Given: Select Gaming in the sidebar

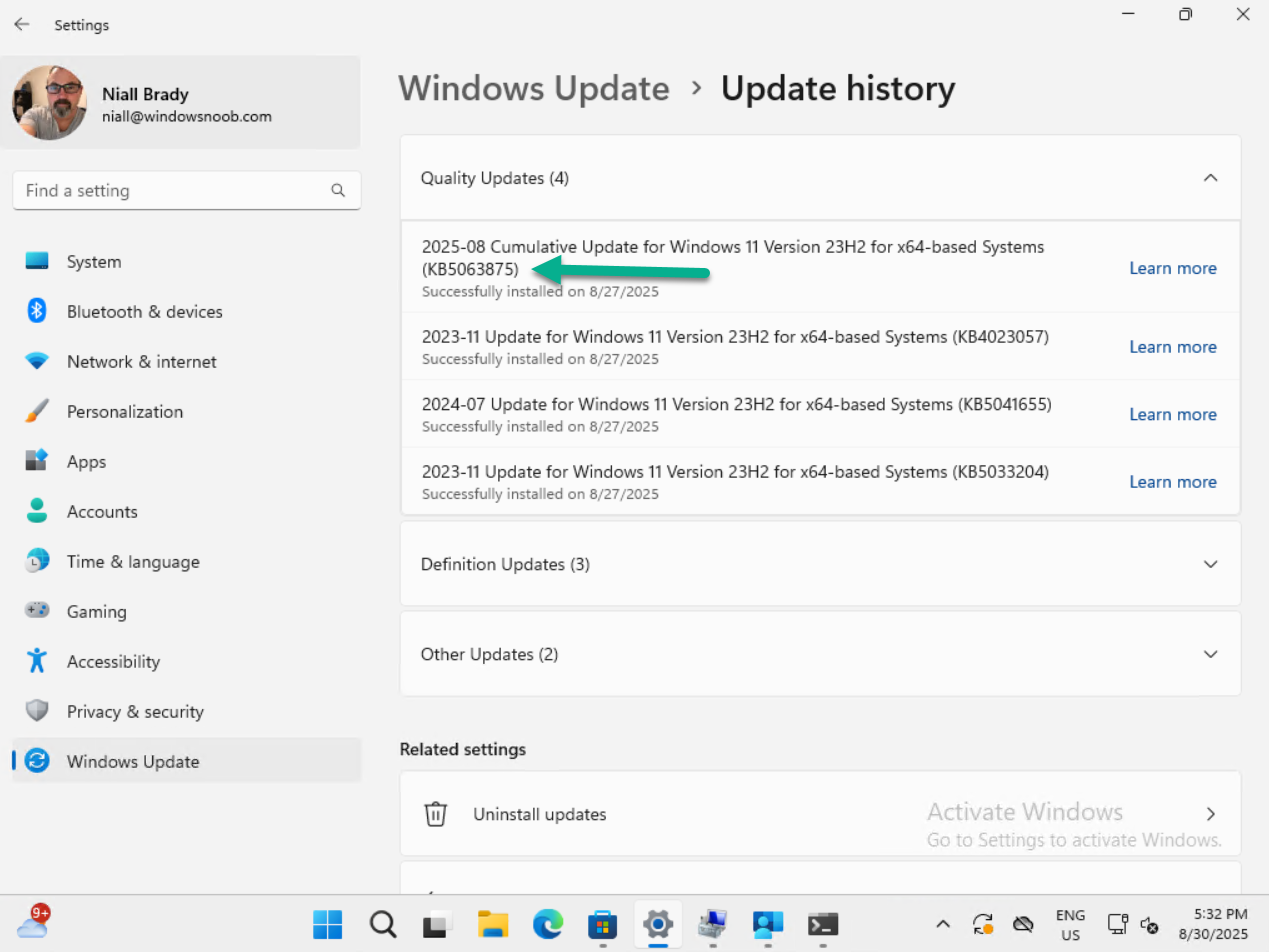Looking at the screenshot, I should (x=96, y=612).
